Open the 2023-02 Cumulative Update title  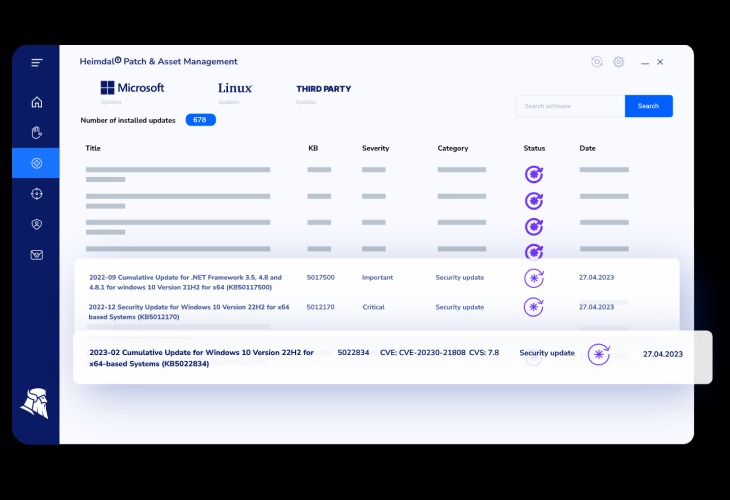[x=201, y=358]
